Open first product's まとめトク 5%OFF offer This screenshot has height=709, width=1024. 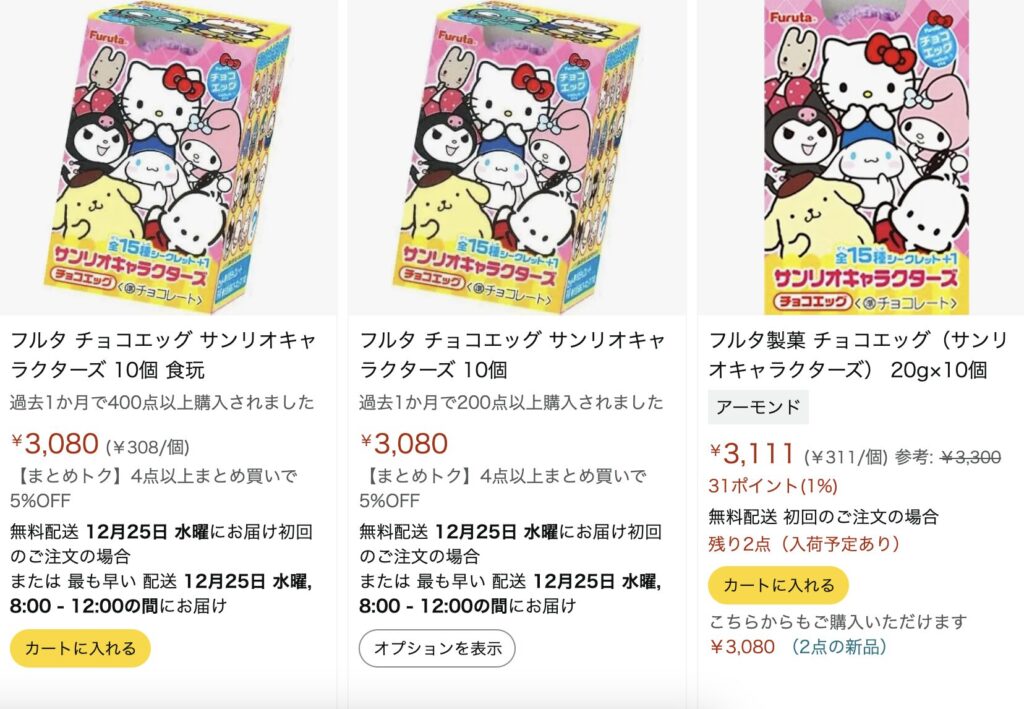click(x=153, y=488)
